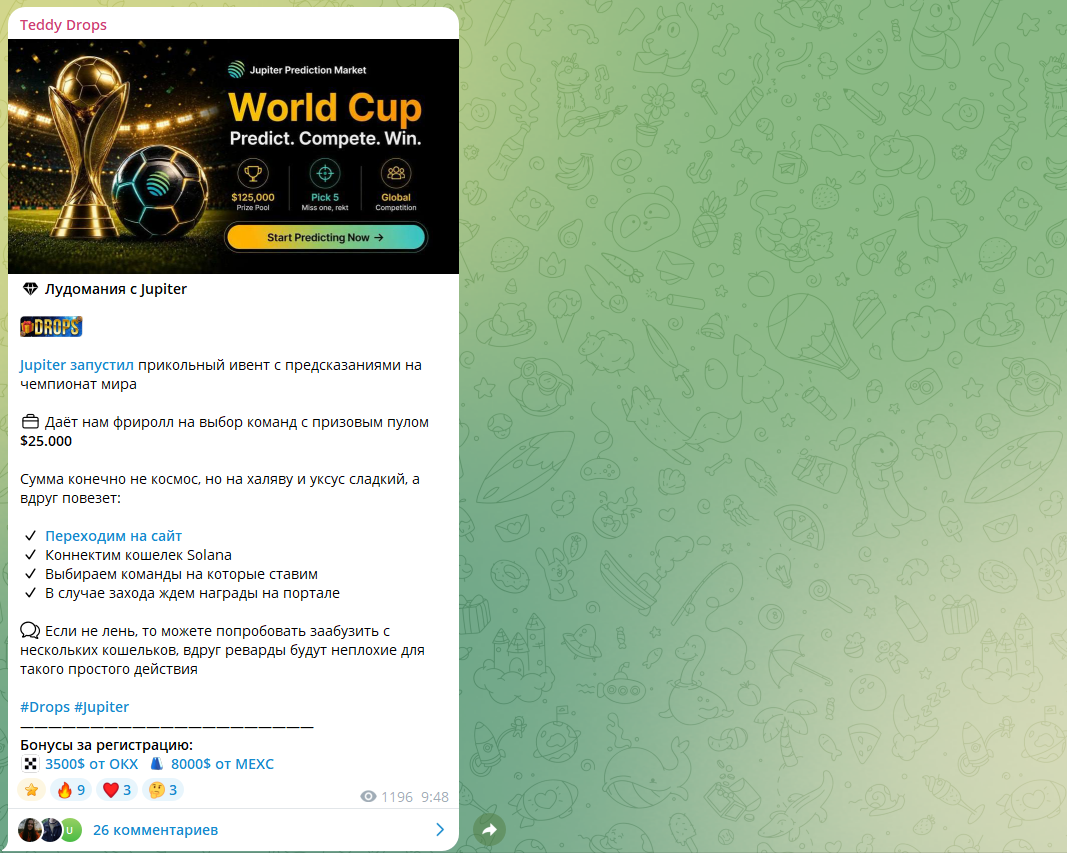Open the #Drops hashtag
The width and height of the screenshot is (1067, 855).
[x=45, y=707]
